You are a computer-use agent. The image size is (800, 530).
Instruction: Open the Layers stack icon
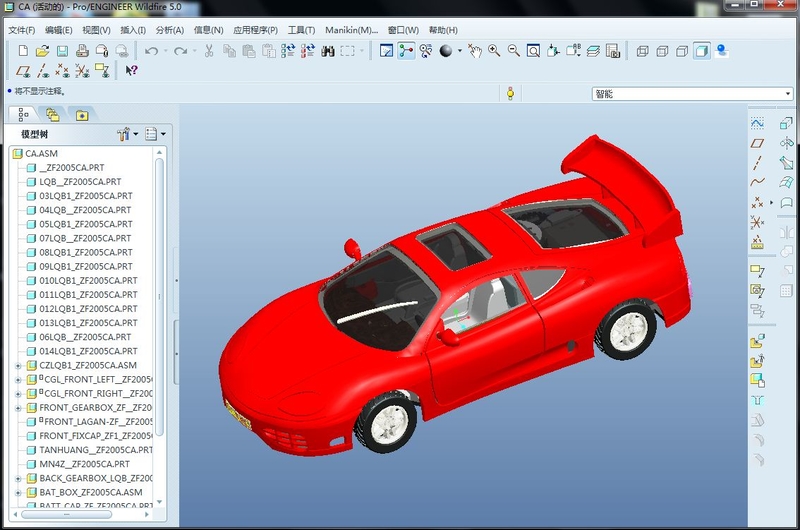593,51
